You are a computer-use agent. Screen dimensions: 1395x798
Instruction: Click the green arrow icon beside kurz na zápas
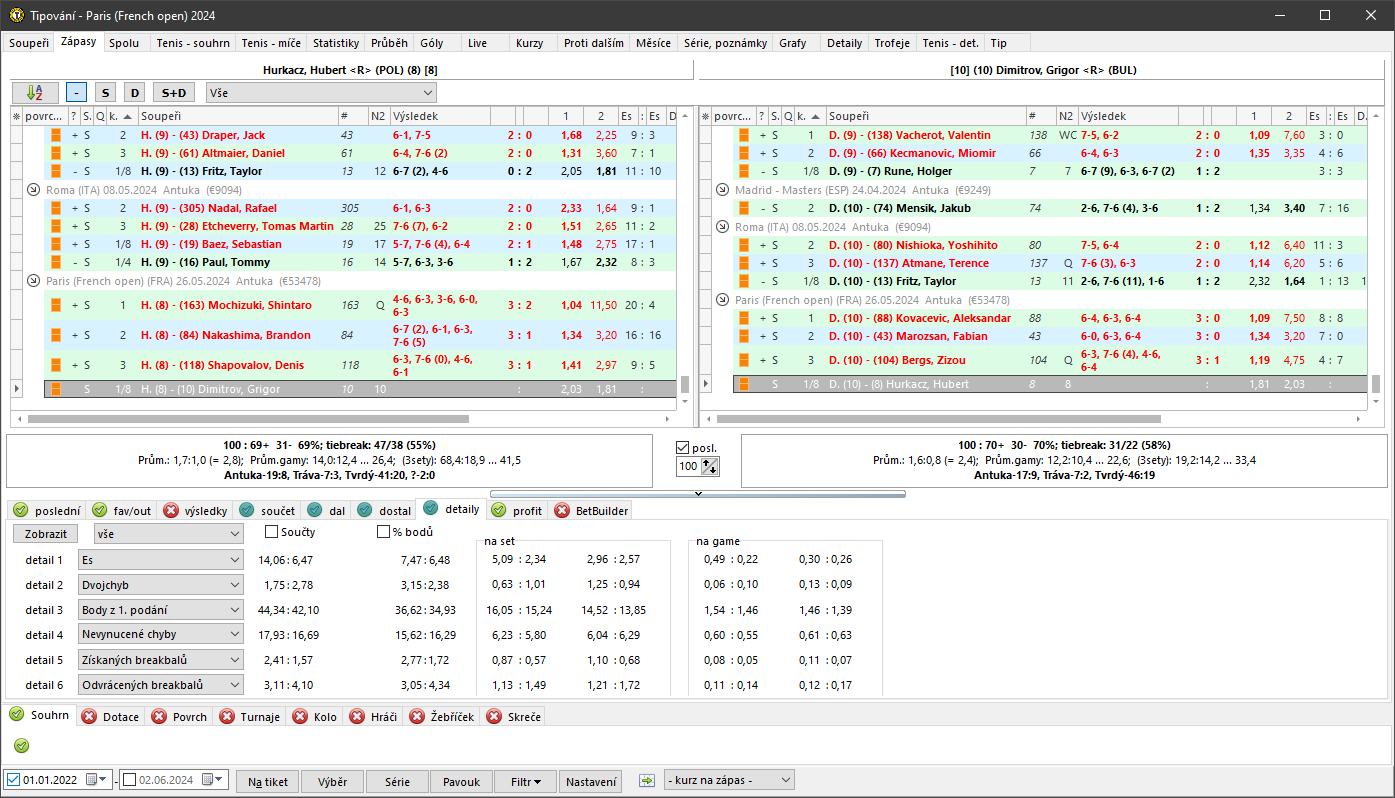pos(646,780)
